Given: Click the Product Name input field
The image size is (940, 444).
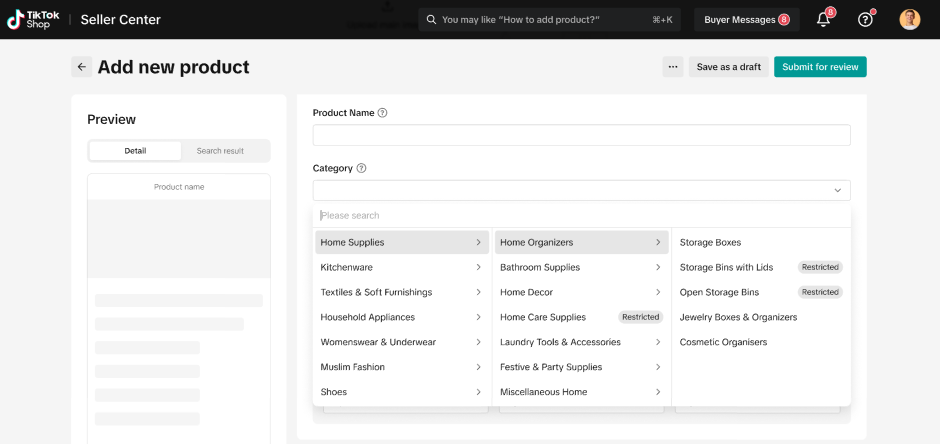Looking at the screenshot, I should [x=581, y=135].
